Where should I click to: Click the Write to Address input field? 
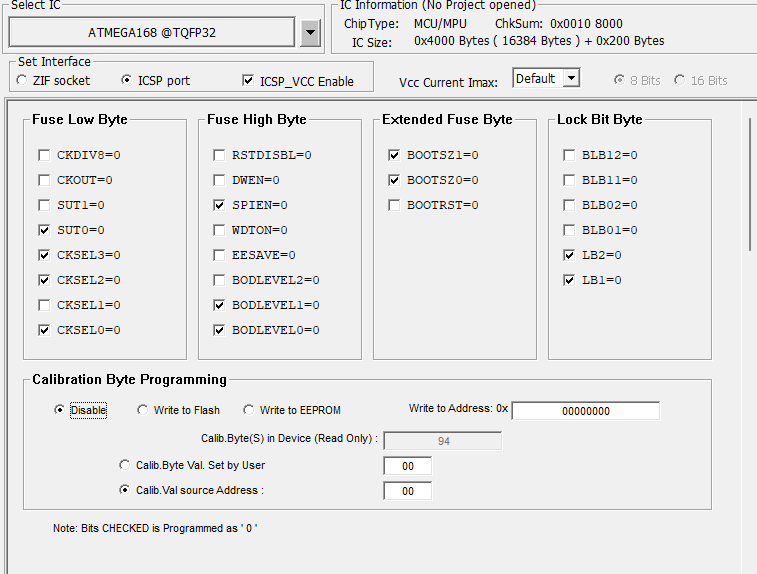click(585, 411)
